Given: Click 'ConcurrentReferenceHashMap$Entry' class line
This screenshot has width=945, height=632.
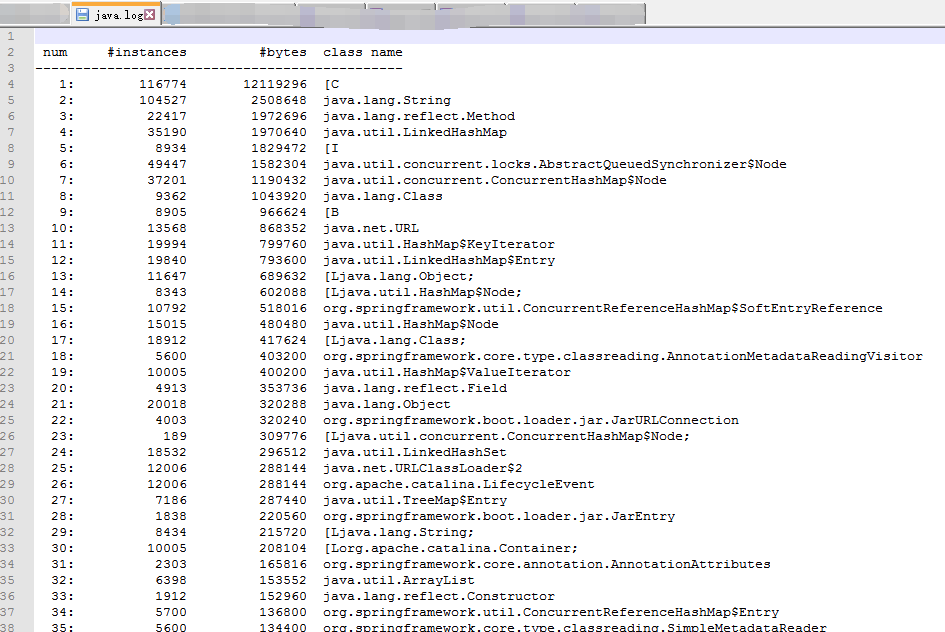Looking at the screenshot, I should pos(551,612).
